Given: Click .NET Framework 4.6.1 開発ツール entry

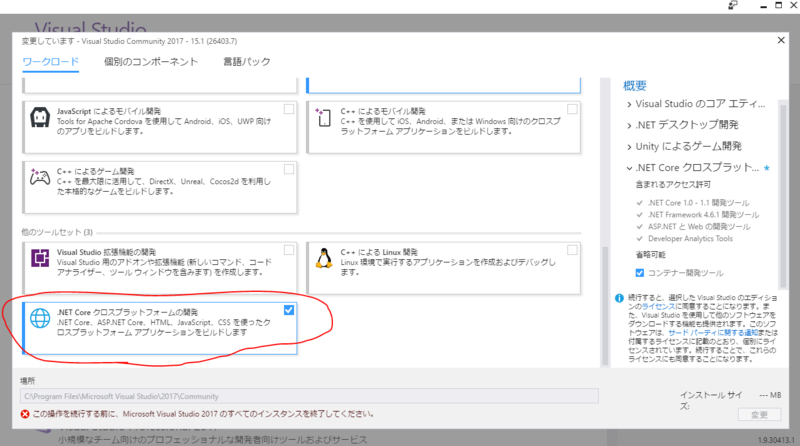Looking at the screenshot, I should [x=704, y=215].
